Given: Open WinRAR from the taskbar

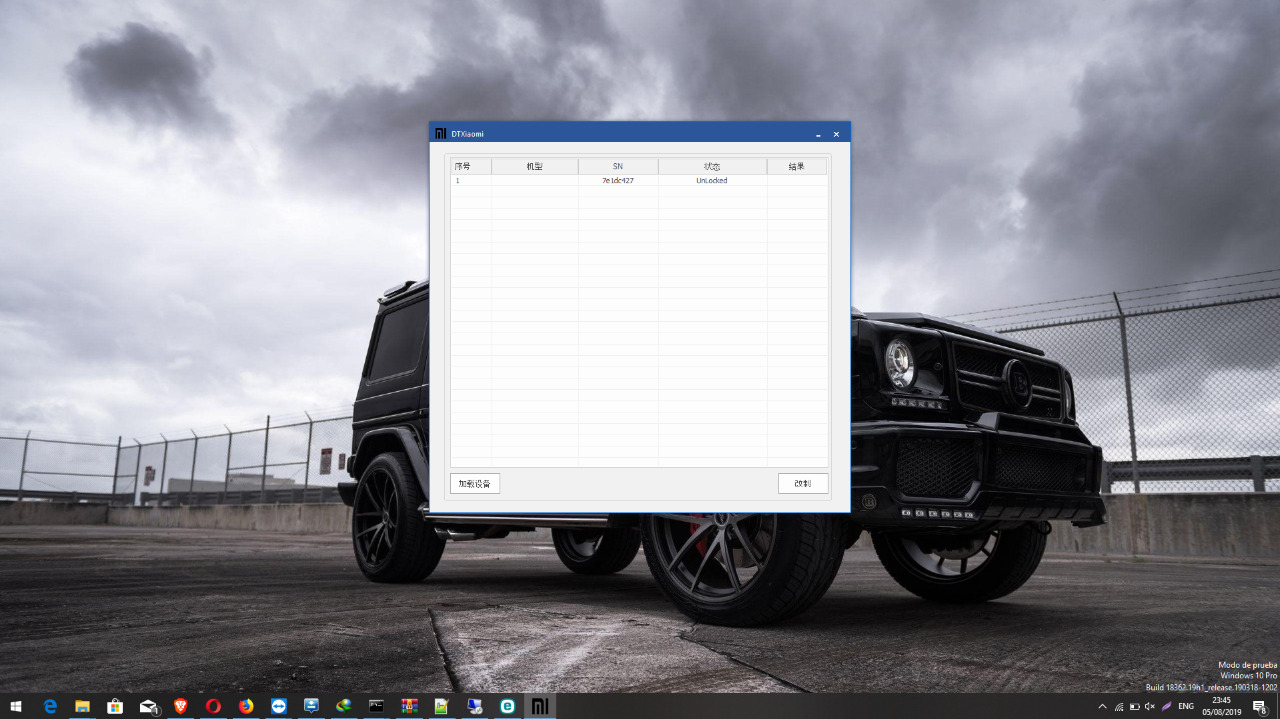Looking at the screenshot, I should (x=409, y=706).
